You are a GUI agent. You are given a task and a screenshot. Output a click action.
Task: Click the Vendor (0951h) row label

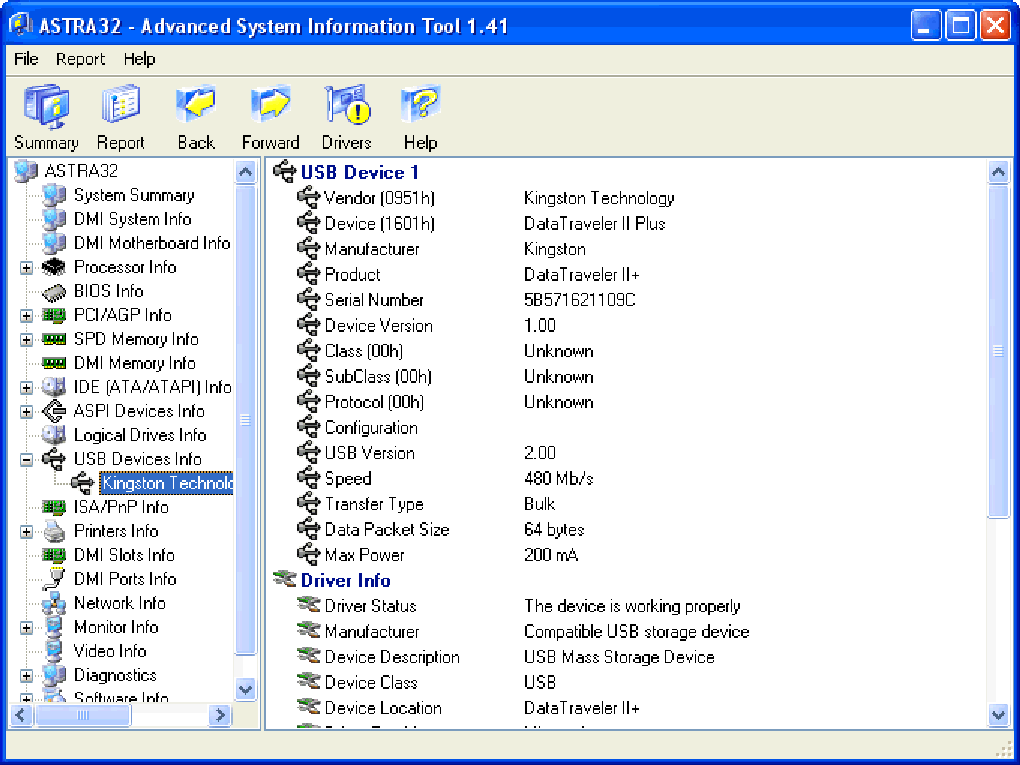(379, 198)
